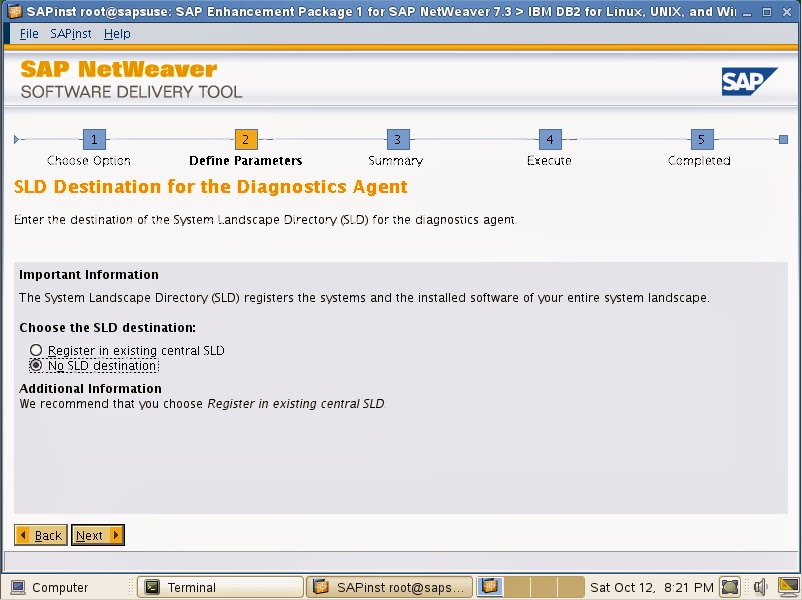Open the Terminal from the taskbar

pos(219,587)
